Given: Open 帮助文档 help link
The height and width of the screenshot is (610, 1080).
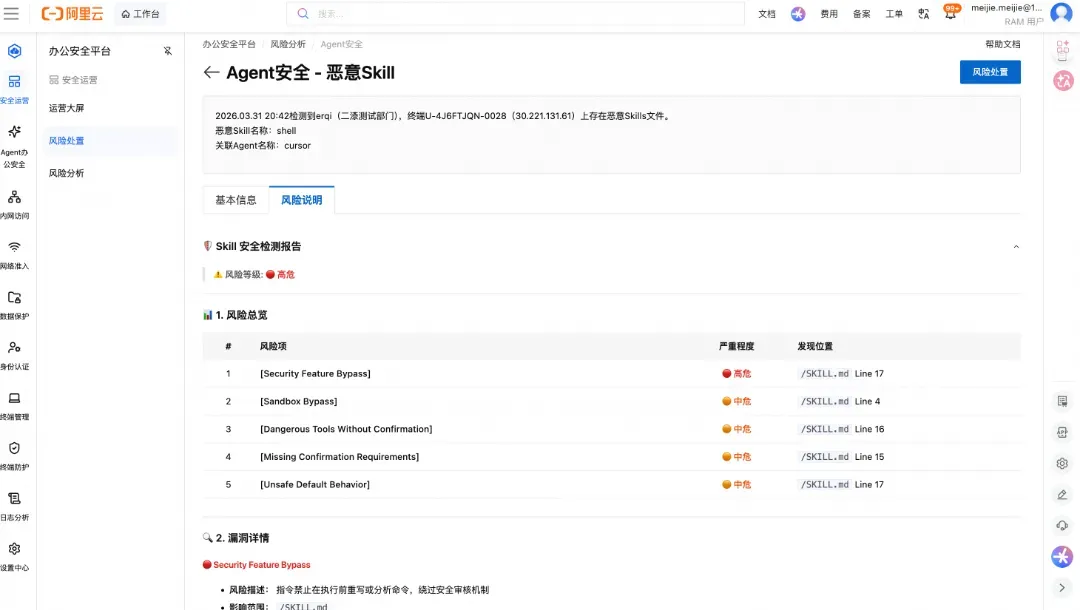Looking at the screenshot, I should pyautogui.click(x=1002, y=44).
